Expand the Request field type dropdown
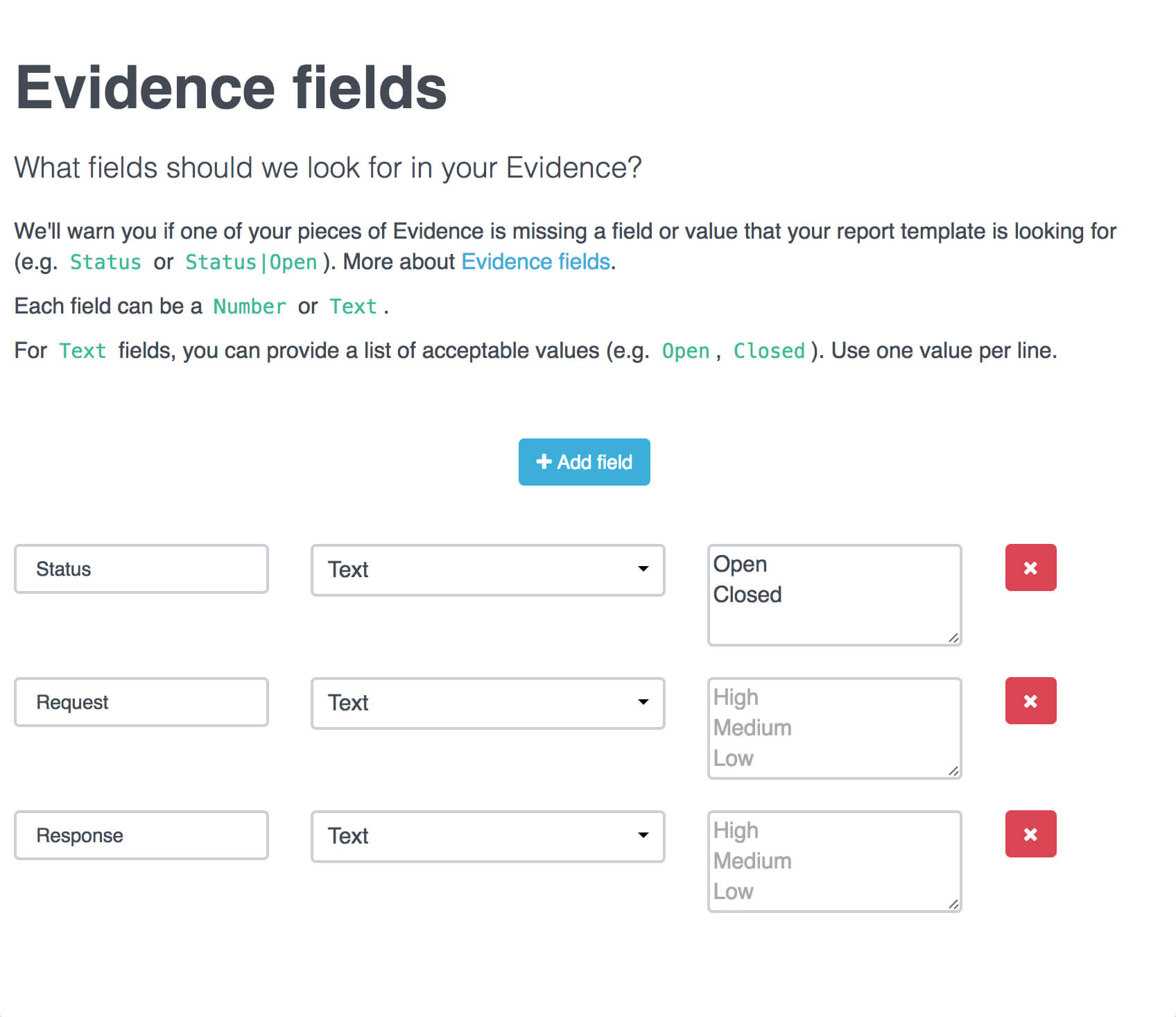Viewport: 1176px width, 1017px height. tap(487, 703)
